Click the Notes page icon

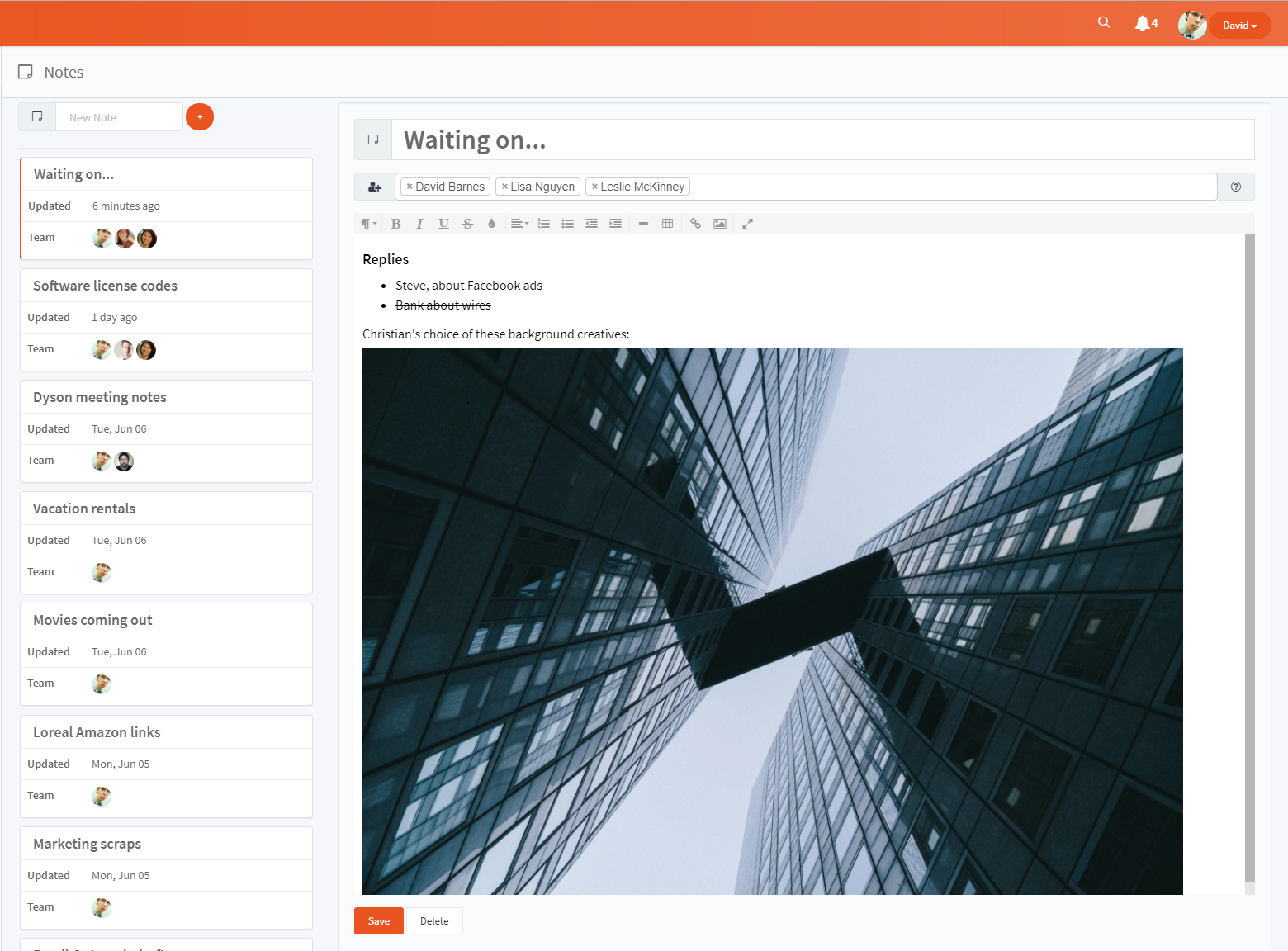coord(26,72)
